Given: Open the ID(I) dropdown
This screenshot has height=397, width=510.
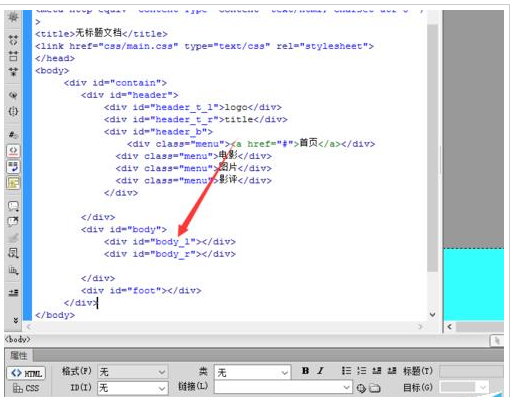Looking at the screenshot, I should tap(132, 388).
